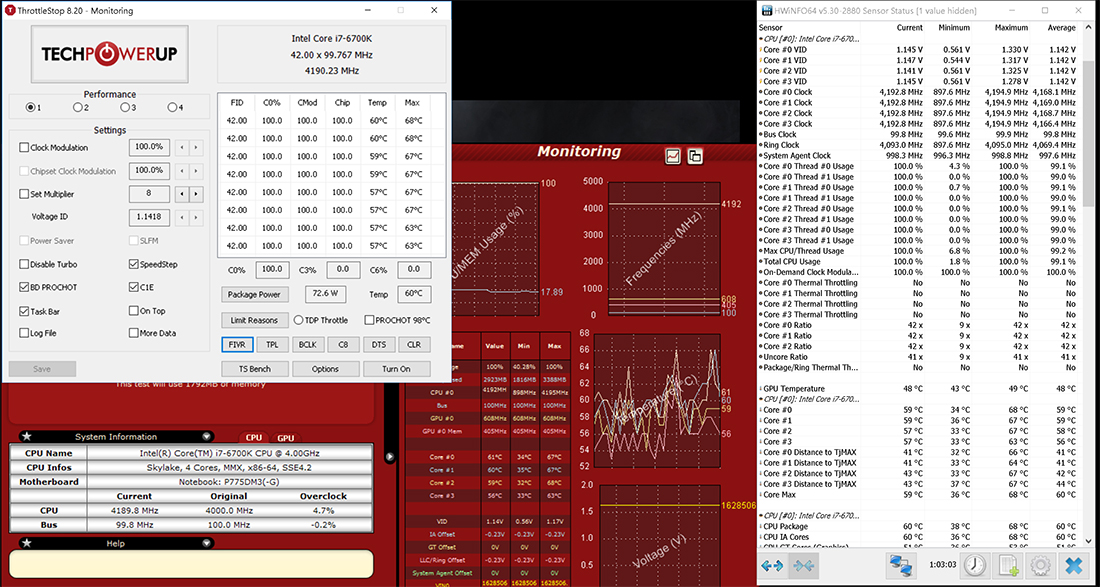Click the Sensor column header in HWiNFO
The image size is (1100, 587).
(770, 27)
